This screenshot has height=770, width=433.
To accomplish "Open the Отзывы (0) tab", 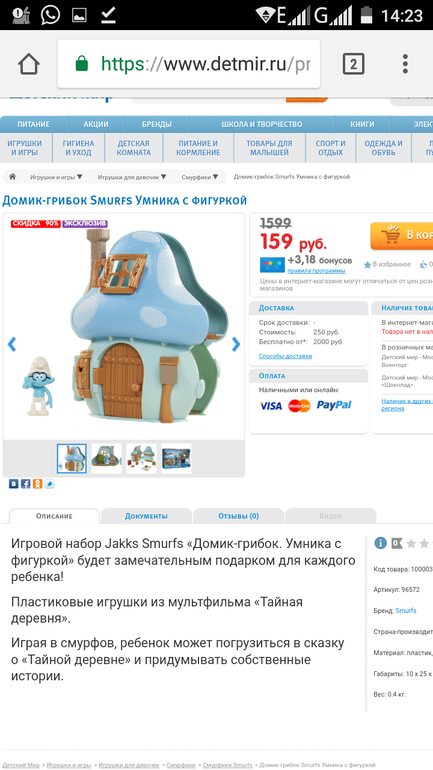I will (239, 516).
